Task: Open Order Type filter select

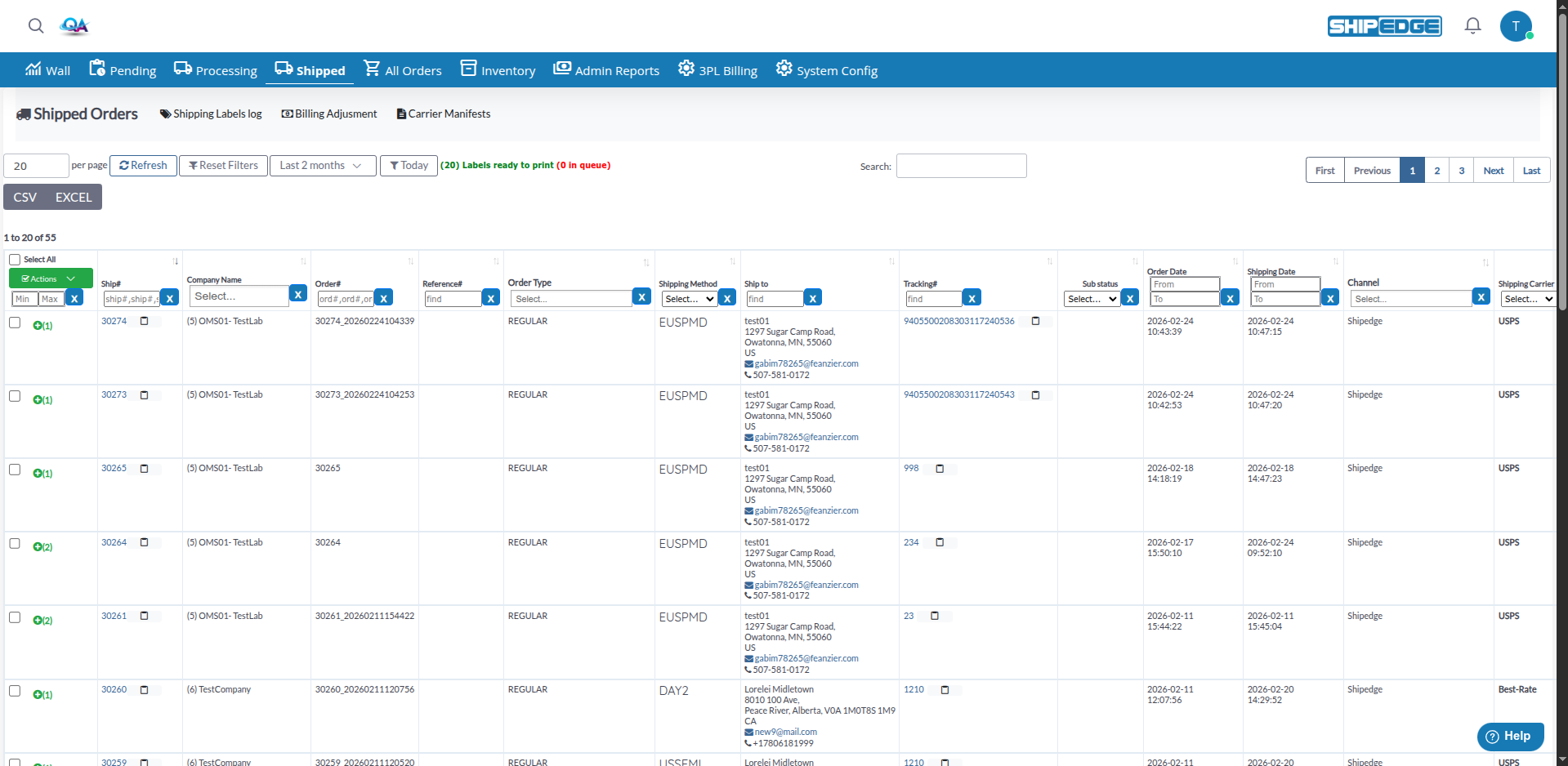Action: (570, 299)
